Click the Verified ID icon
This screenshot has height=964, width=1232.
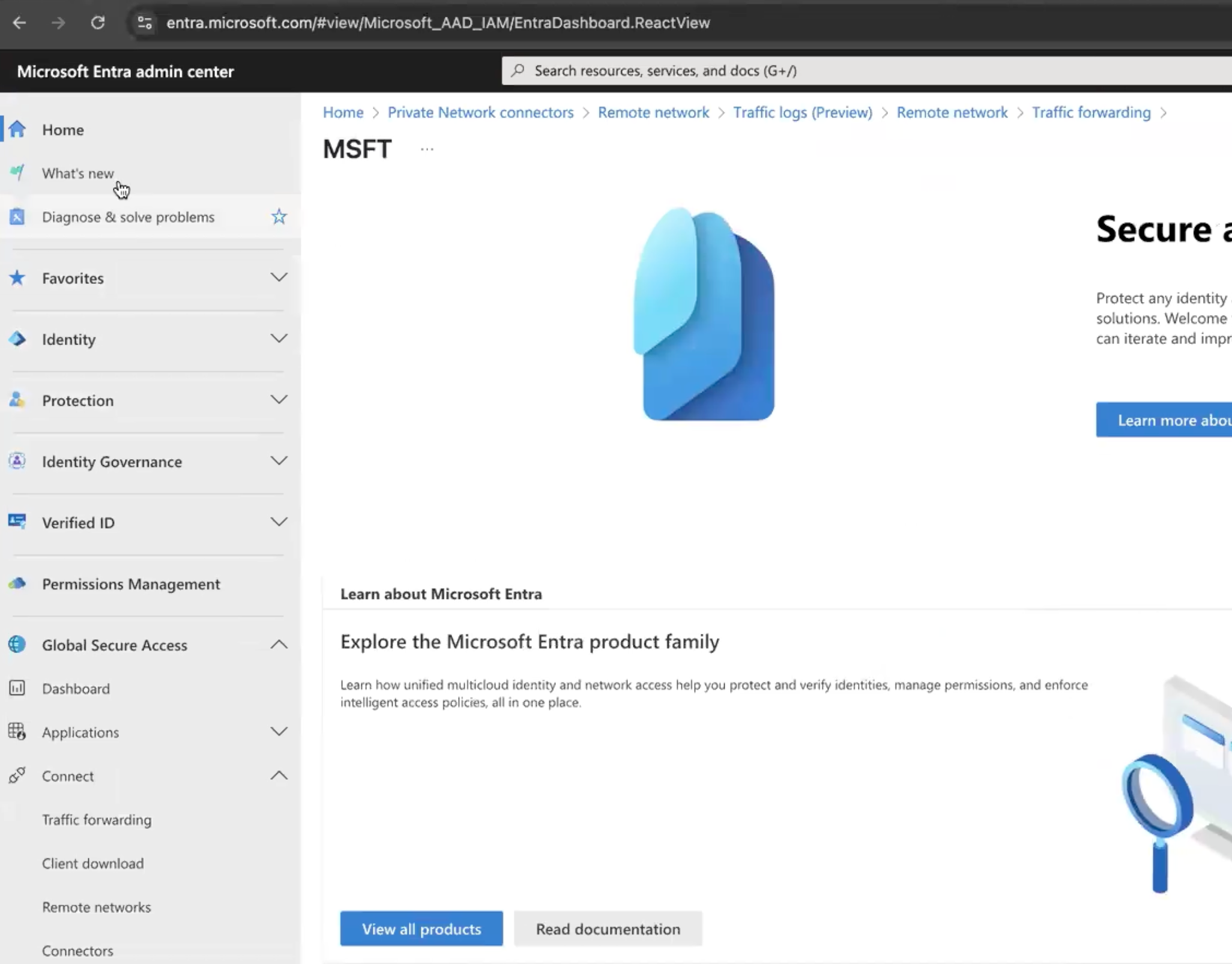[17, 522]
